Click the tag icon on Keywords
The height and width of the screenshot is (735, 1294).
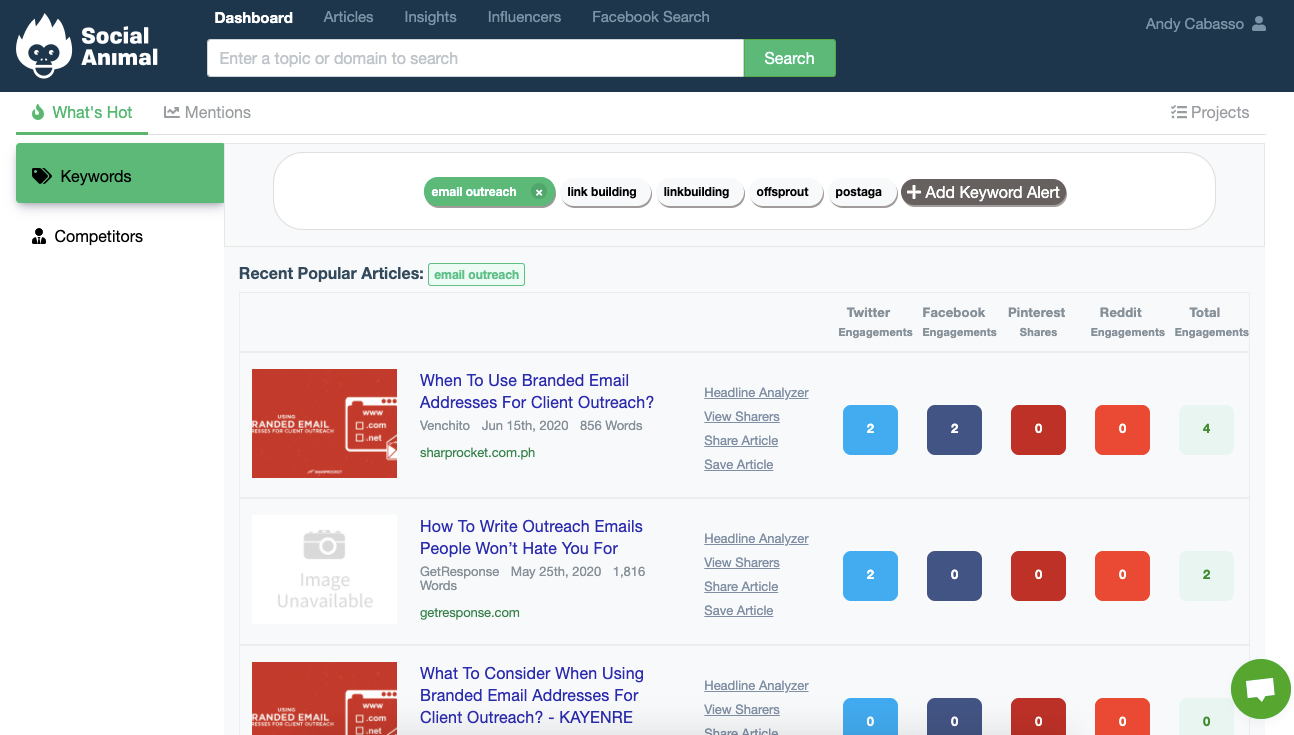[42, 176]
